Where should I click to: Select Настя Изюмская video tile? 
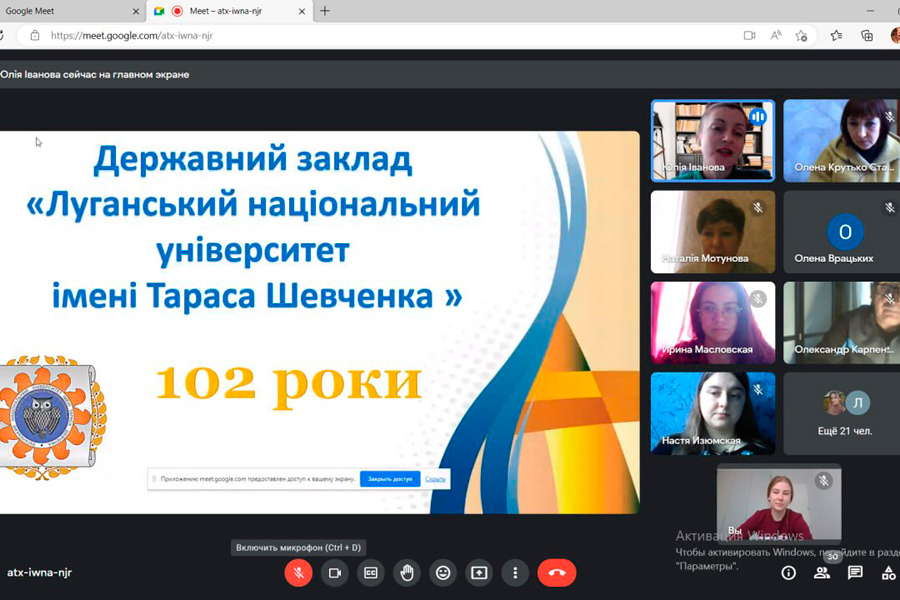pos(713,413)
